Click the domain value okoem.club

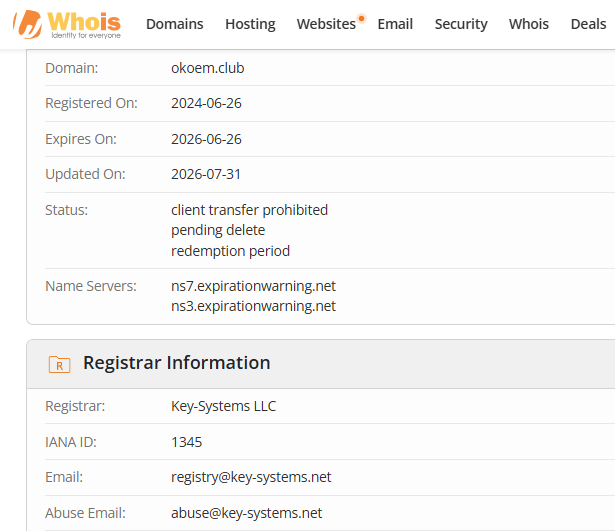tap(207, 68)
